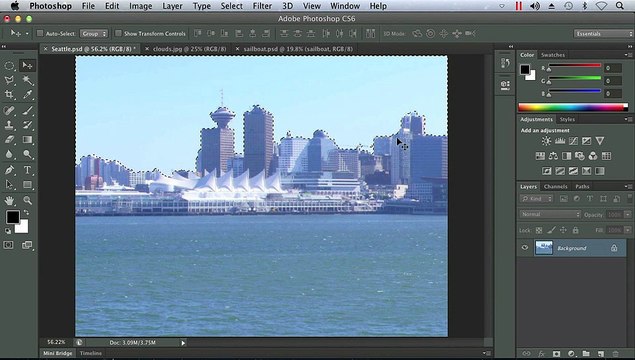Open the Essentials workspace dropdown
This screenshot has height=360, width=635.
(x=603, y=34)
